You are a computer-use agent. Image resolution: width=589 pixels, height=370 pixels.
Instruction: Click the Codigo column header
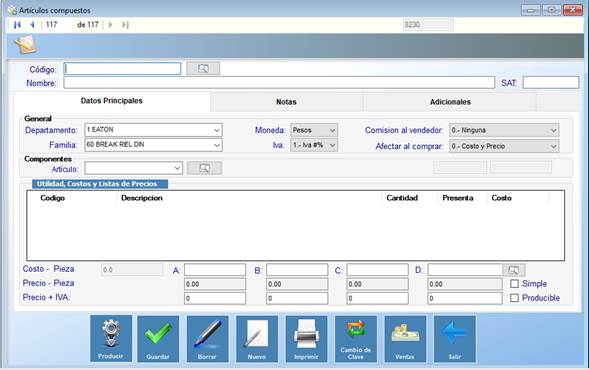[x=53, y=198]
